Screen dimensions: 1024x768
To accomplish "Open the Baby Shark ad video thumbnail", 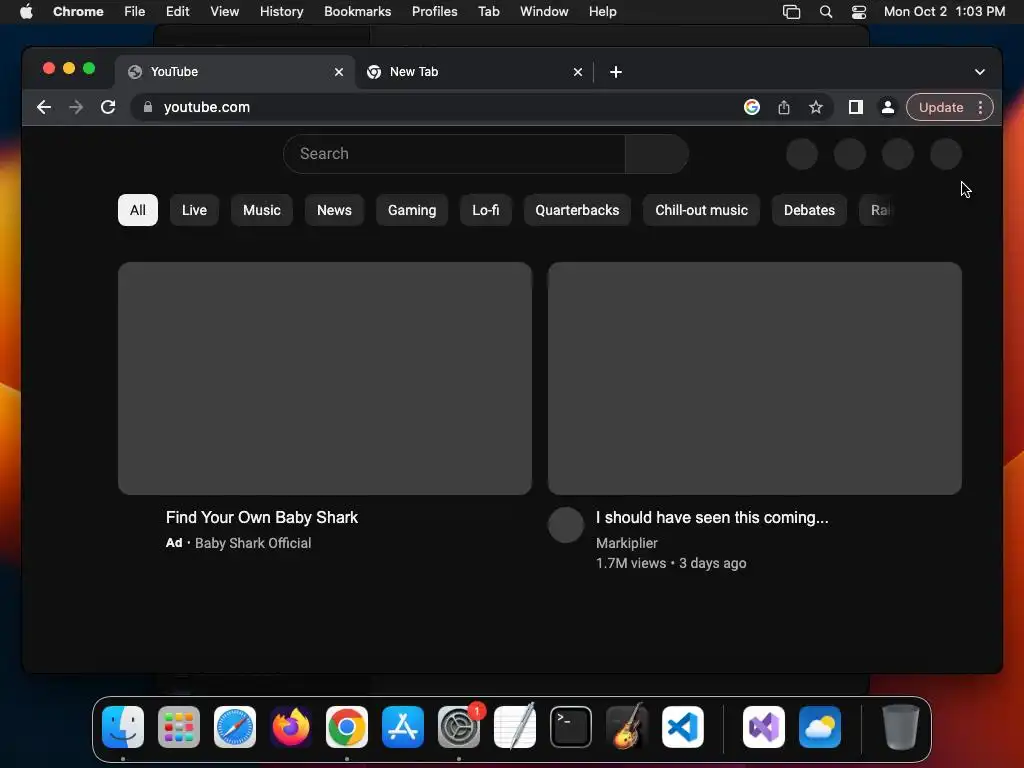I will (x=325, y=378).
